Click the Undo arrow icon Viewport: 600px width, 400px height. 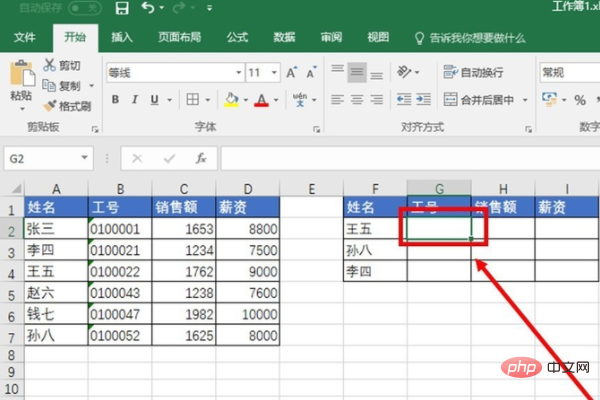(x=148, y=7)
